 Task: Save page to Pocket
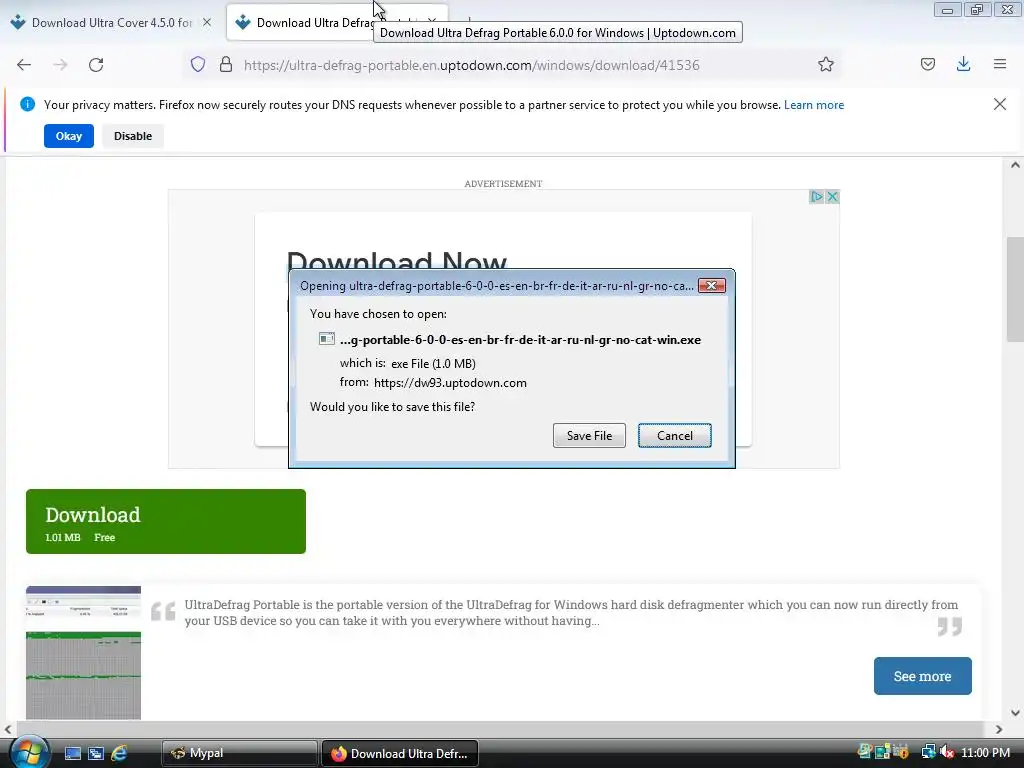click(x=927, y=64)
